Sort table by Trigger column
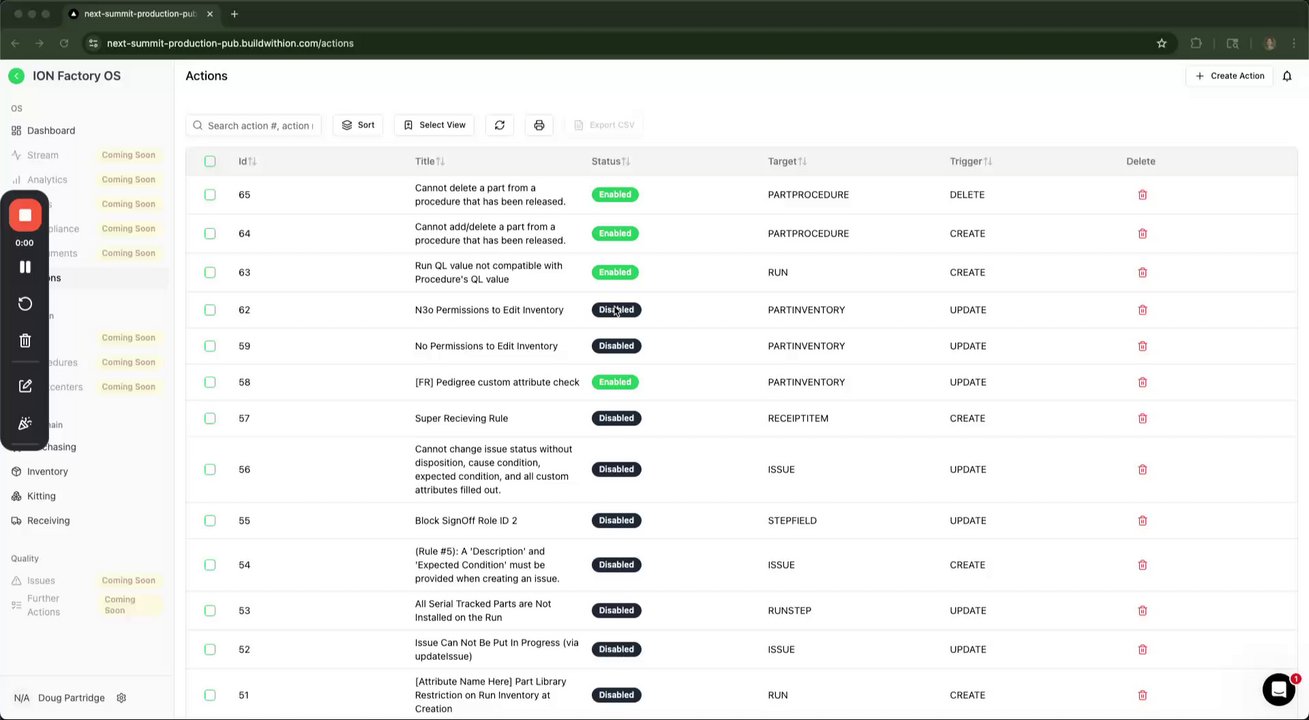 click(971, 161)
